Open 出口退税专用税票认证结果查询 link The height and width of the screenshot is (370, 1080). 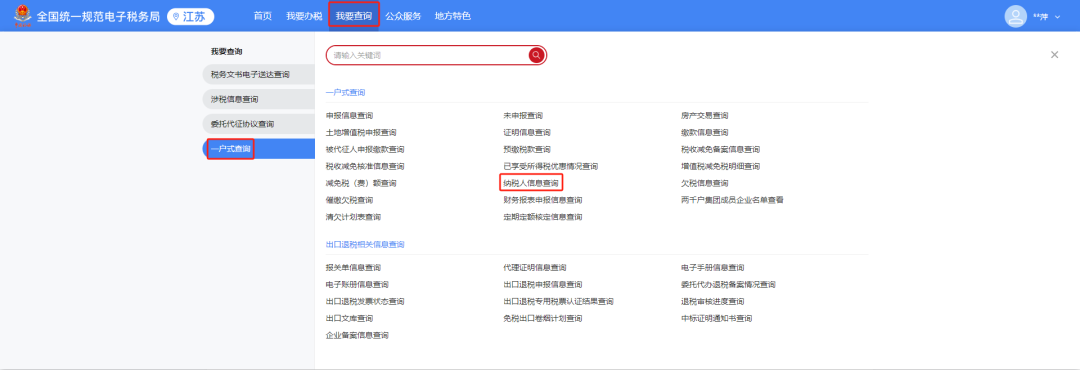click(x=559, y=302)
